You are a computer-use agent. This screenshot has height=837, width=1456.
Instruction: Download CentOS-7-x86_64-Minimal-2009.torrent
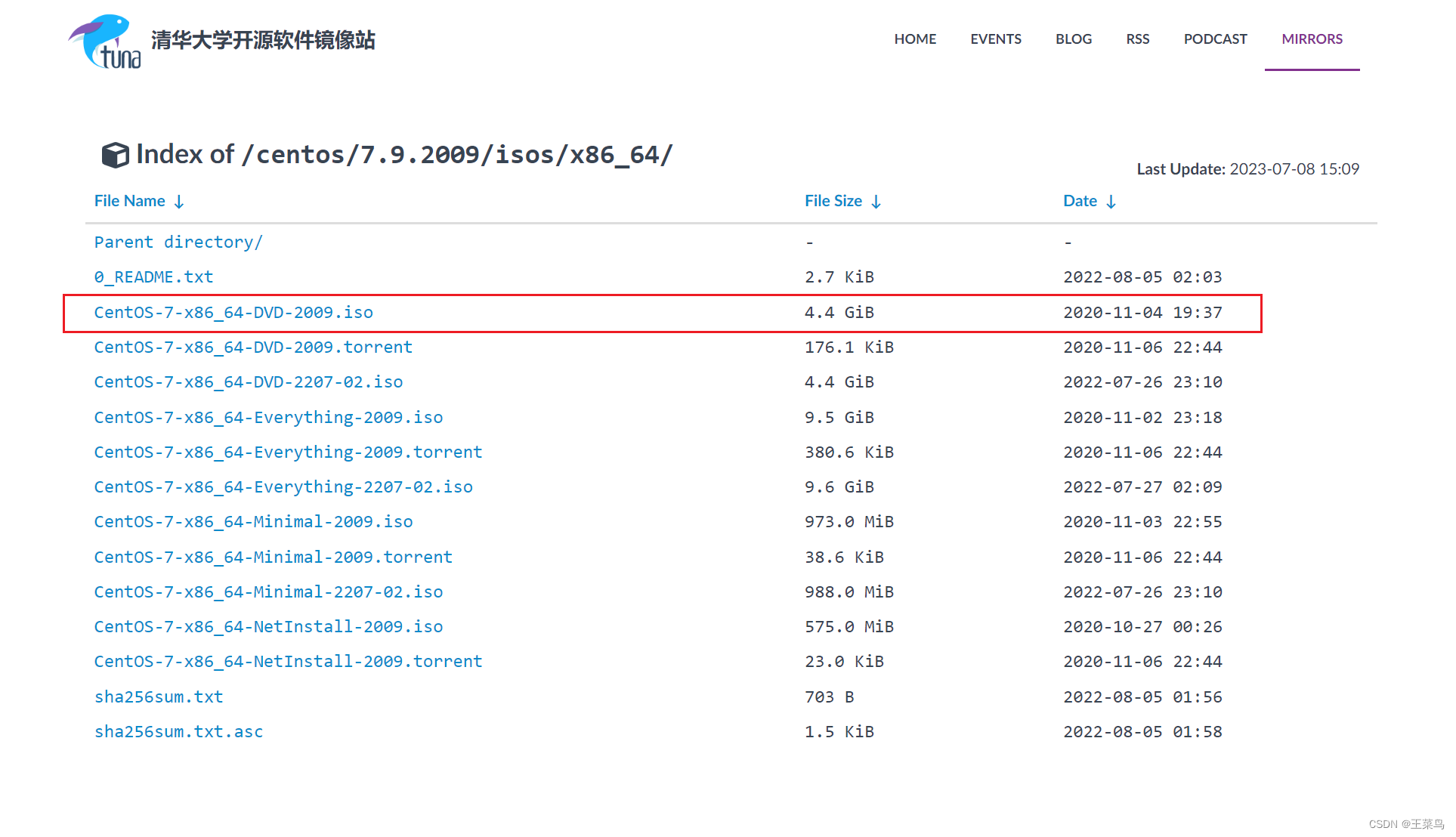pyautogui.click(x=273, y=557)
